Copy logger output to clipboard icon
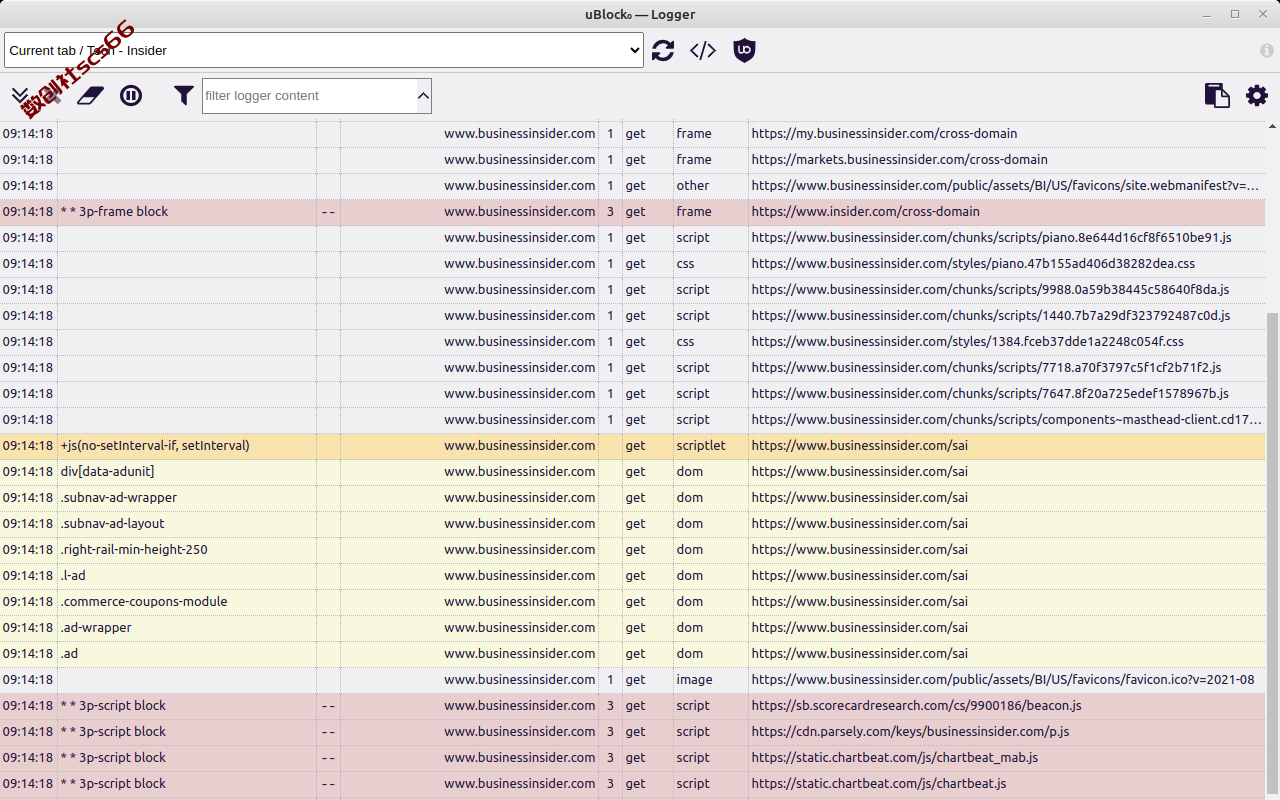 (1217, 96)
